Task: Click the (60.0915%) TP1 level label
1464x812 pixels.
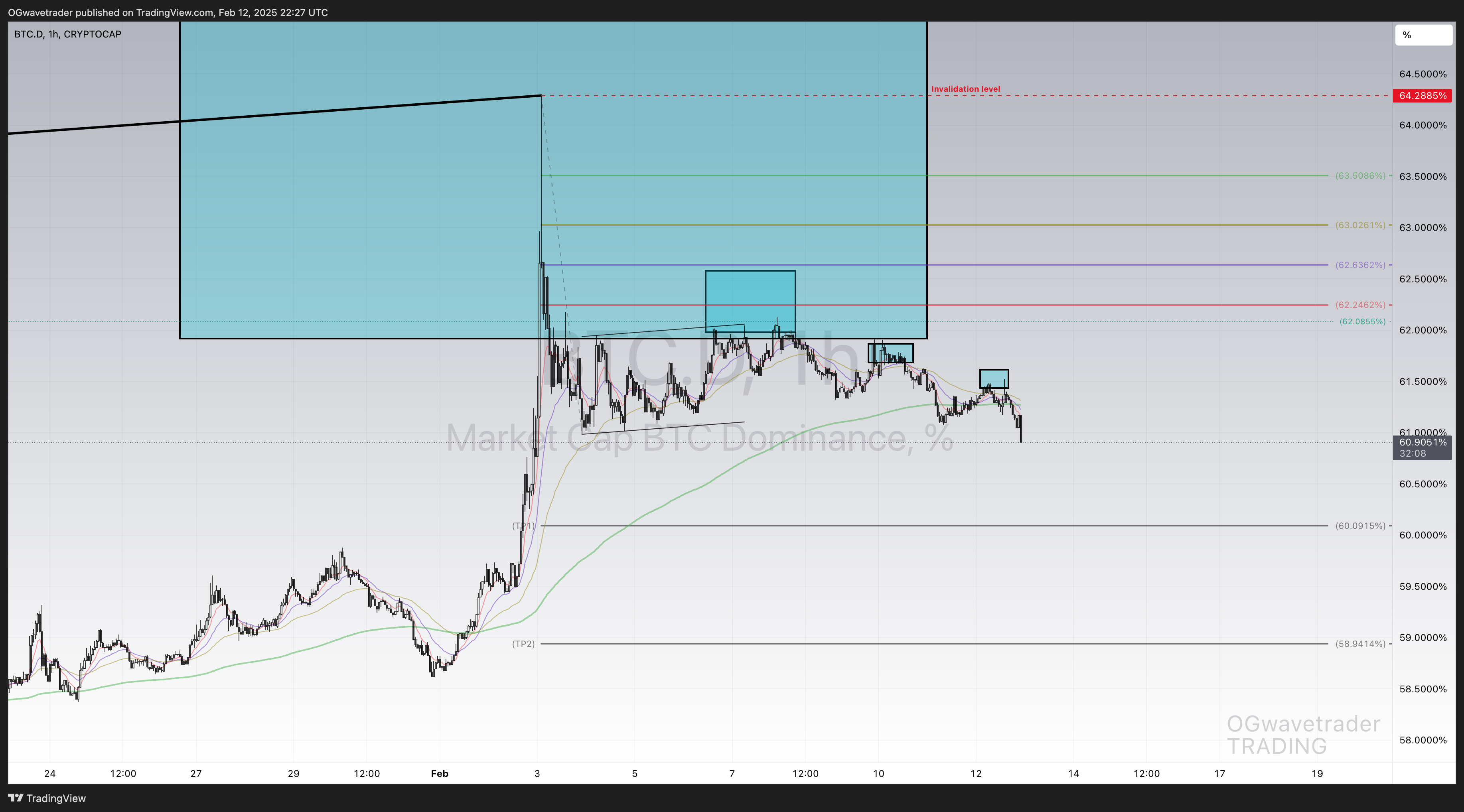Action: pyautogui.click(x=1360, y=526)
